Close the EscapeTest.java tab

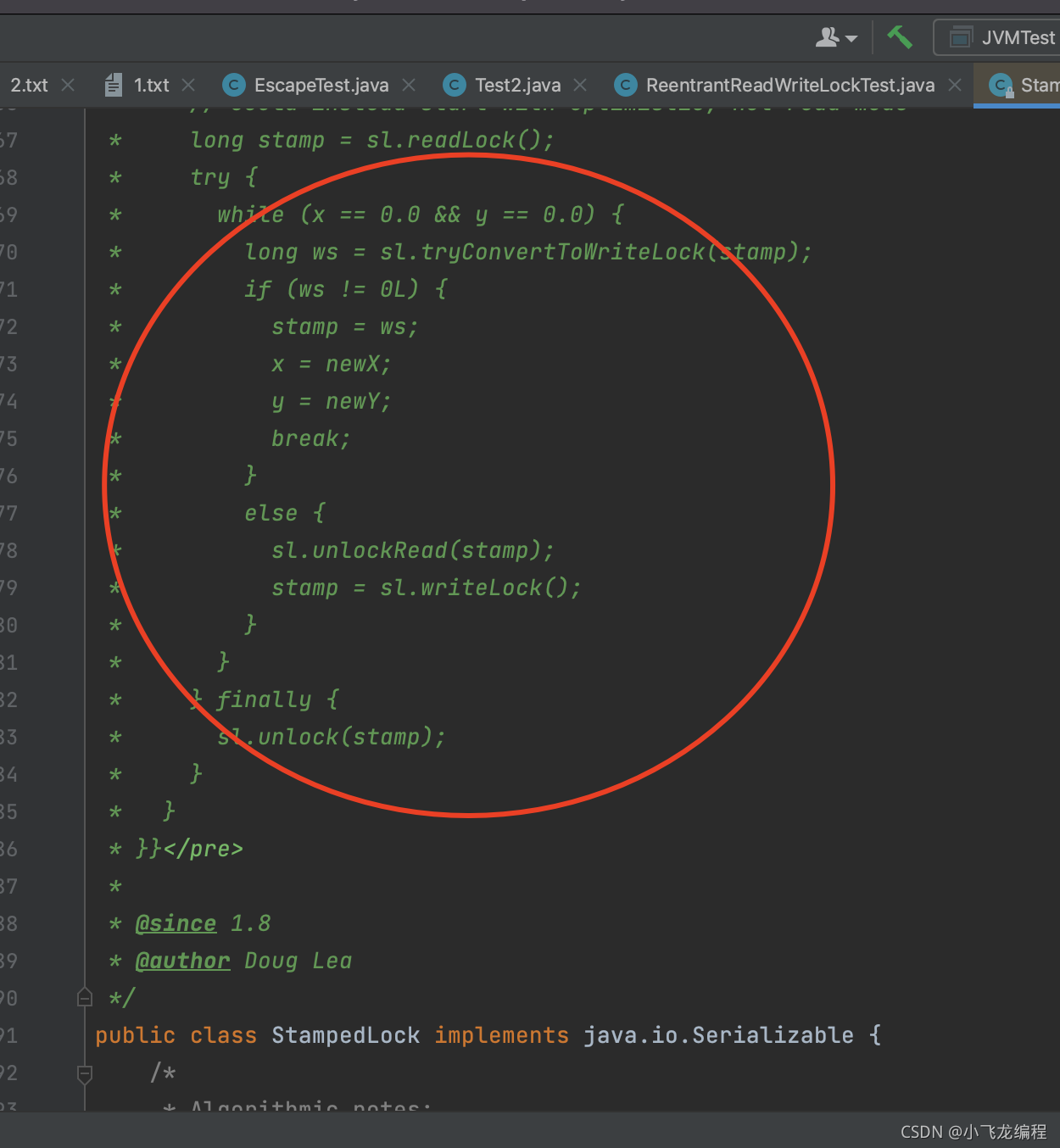pos(409,85)
